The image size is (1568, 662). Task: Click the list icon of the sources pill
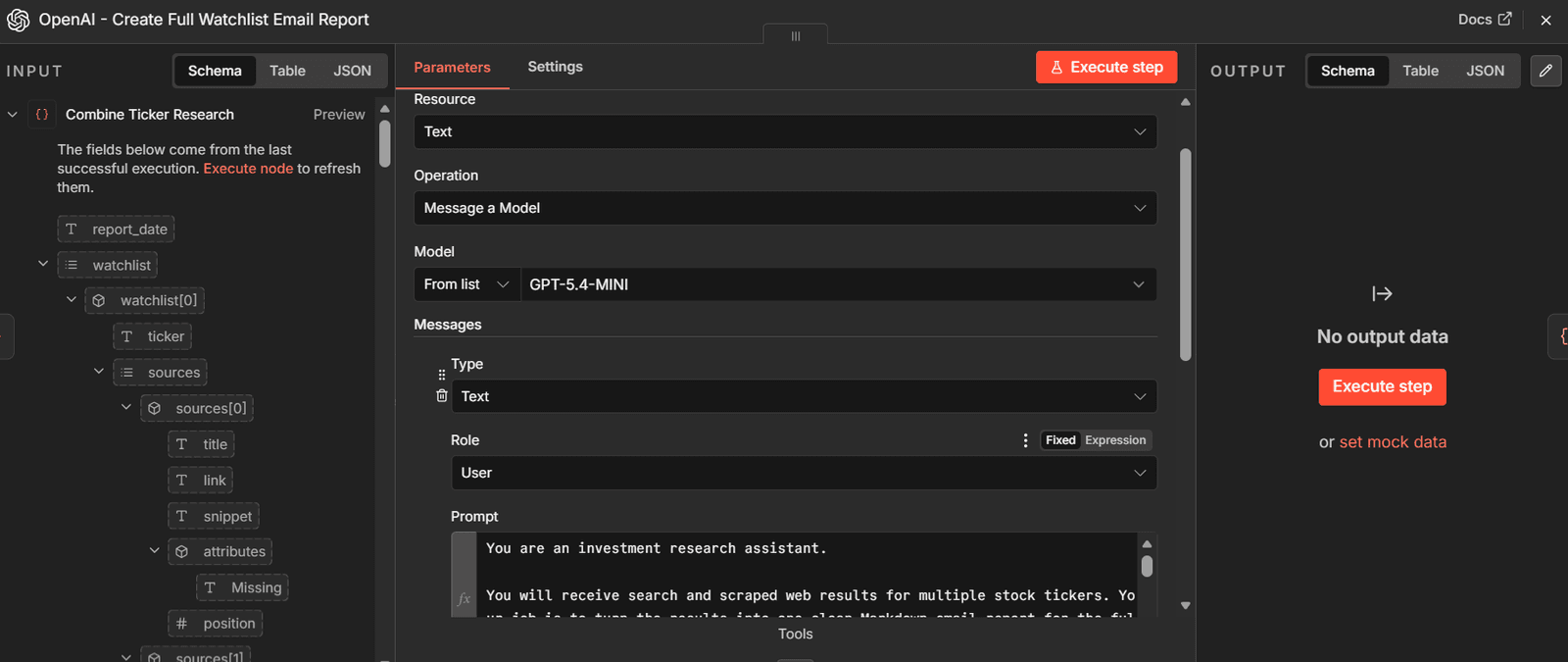pyautogui.click(x=126, y=373)
